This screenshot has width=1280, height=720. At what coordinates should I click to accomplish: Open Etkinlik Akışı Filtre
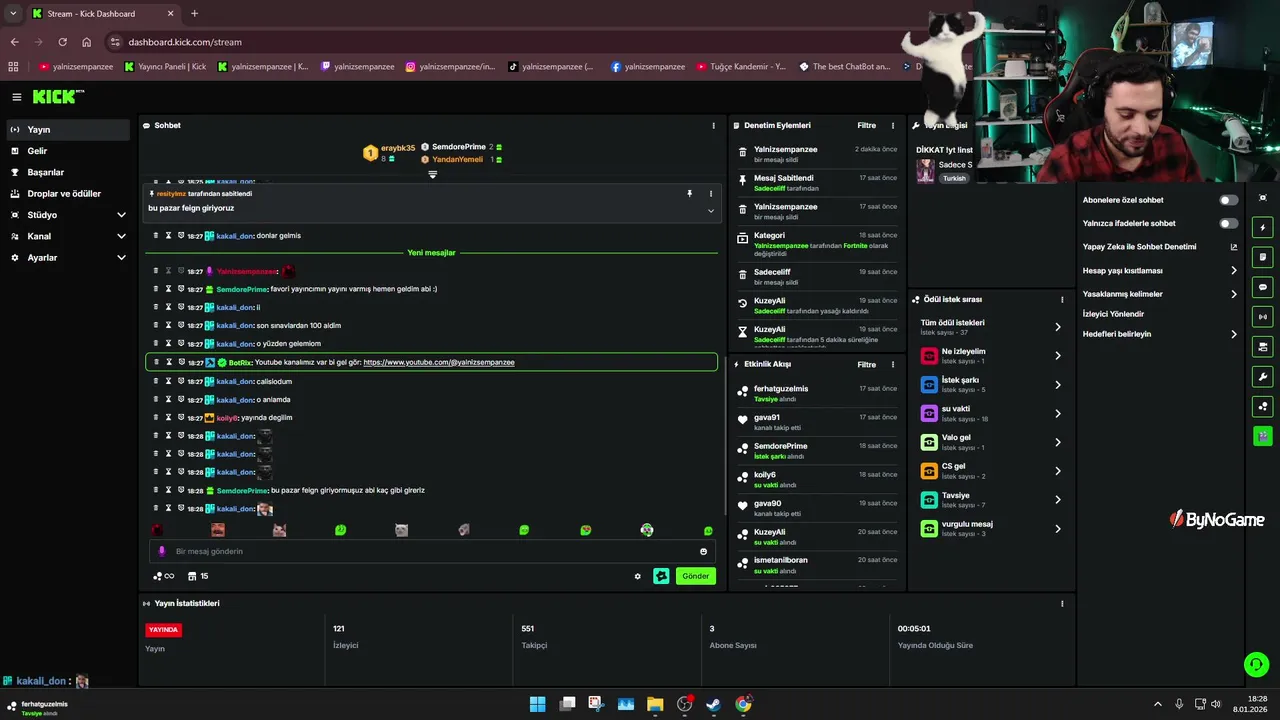point(867,365)
